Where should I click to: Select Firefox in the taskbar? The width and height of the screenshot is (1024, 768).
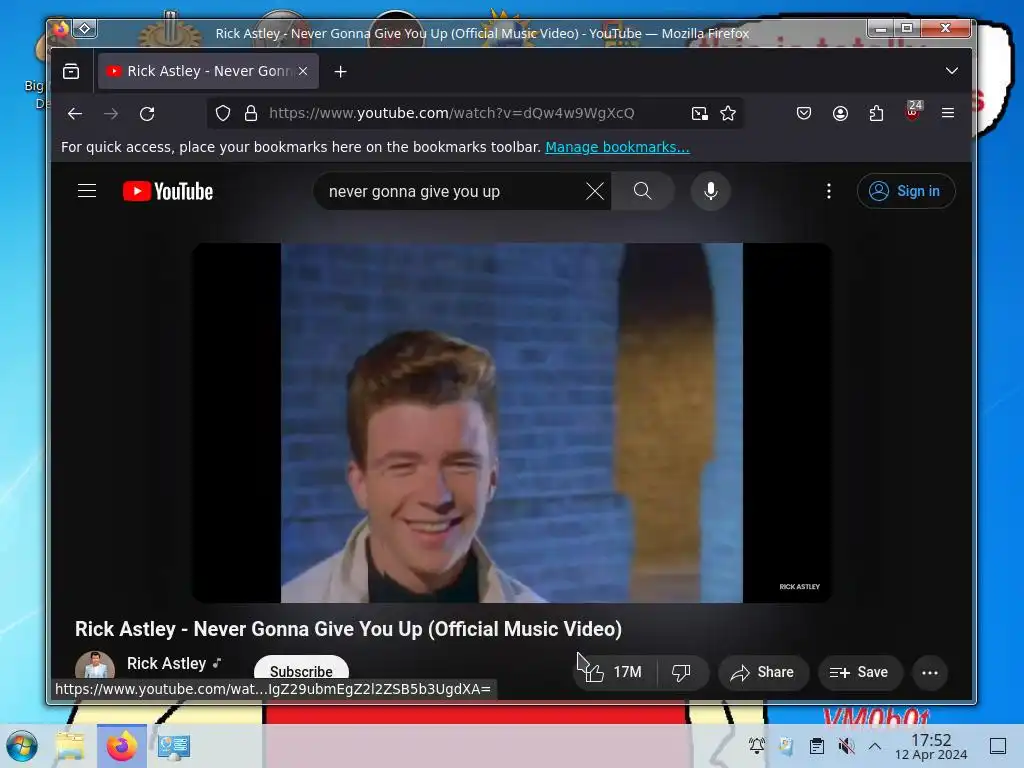click(121, 746)
